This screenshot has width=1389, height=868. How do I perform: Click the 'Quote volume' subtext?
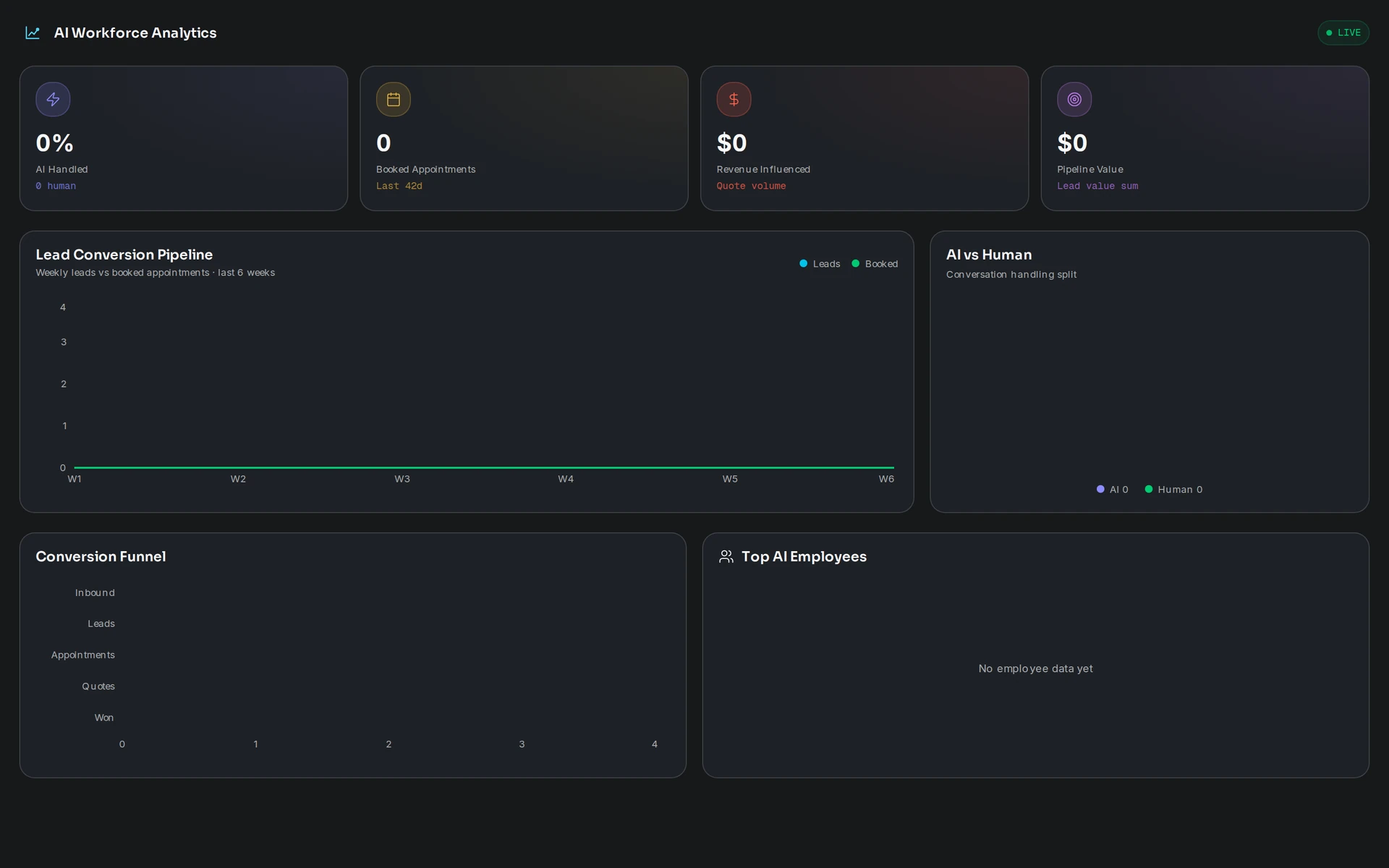click(751, 186)
